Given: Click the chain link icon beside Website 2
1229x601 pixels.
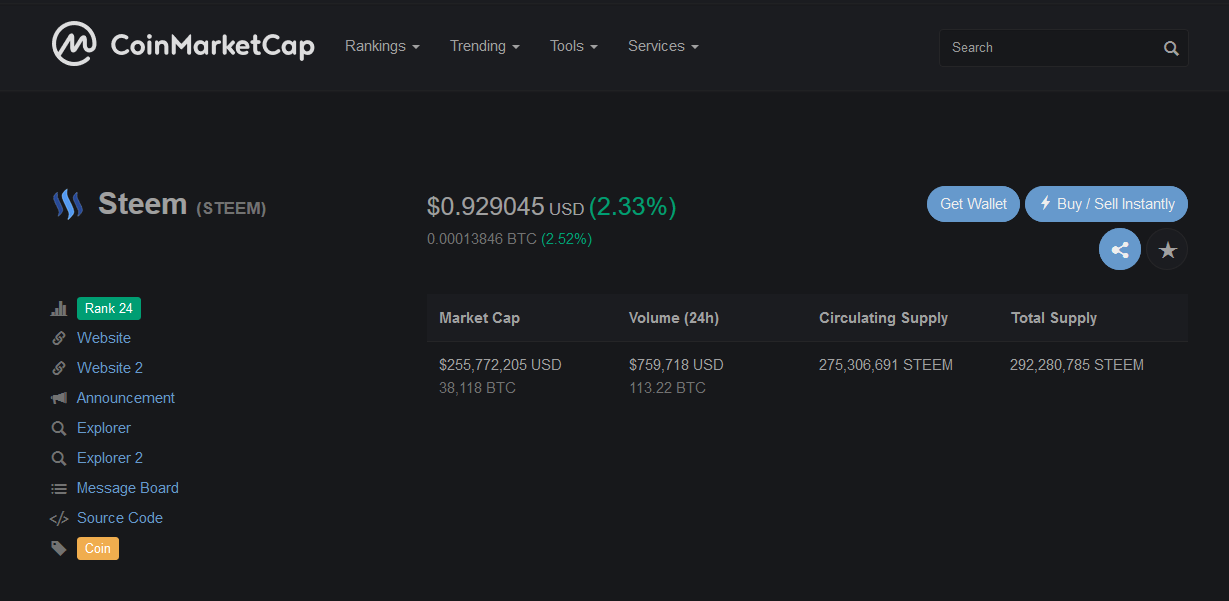Looking at the screenshot, I should tap(59, 368).
